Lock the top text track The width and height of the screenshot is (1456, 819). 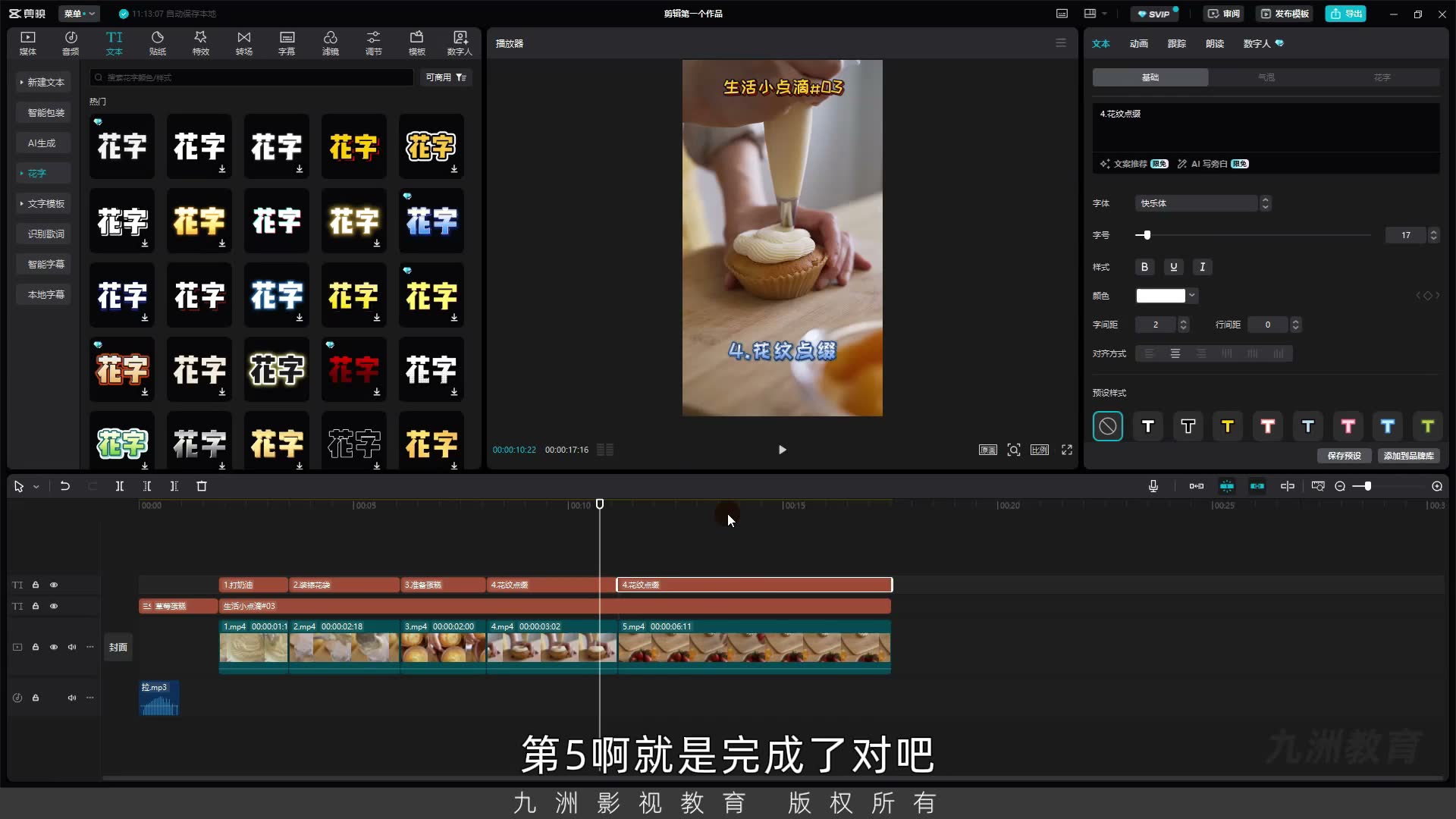pyautogui.click(x=35, y=585)
